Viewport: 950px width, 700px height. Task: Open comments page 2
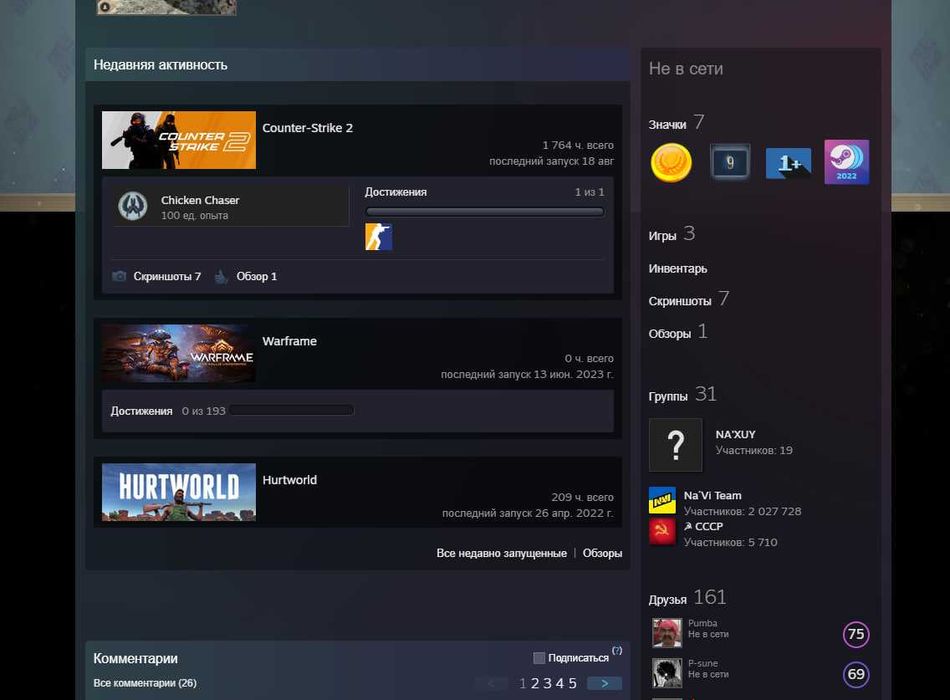coord(535,684)
